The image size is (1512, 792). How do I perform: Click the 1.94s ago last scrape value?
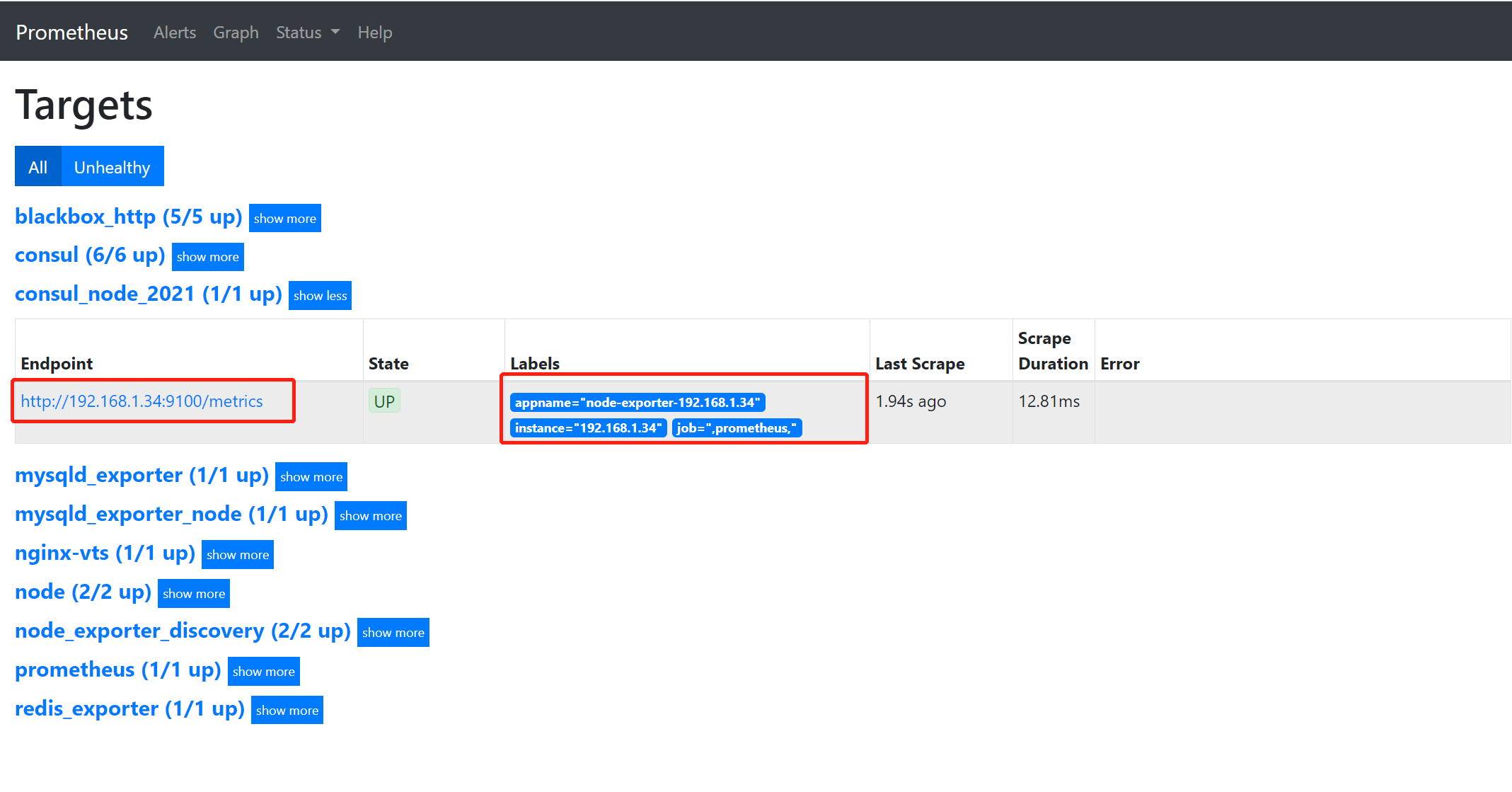911,401
